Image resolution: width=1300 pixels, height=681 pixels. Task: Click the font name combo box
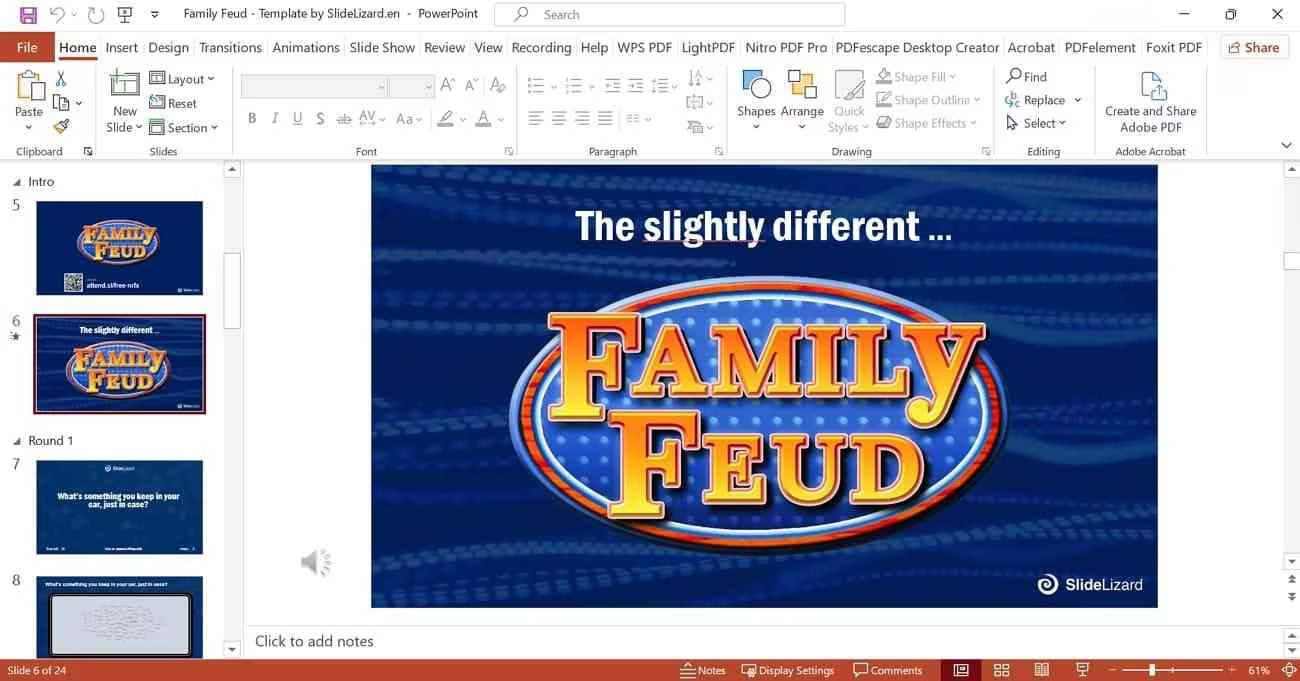[x=314, y=86]
